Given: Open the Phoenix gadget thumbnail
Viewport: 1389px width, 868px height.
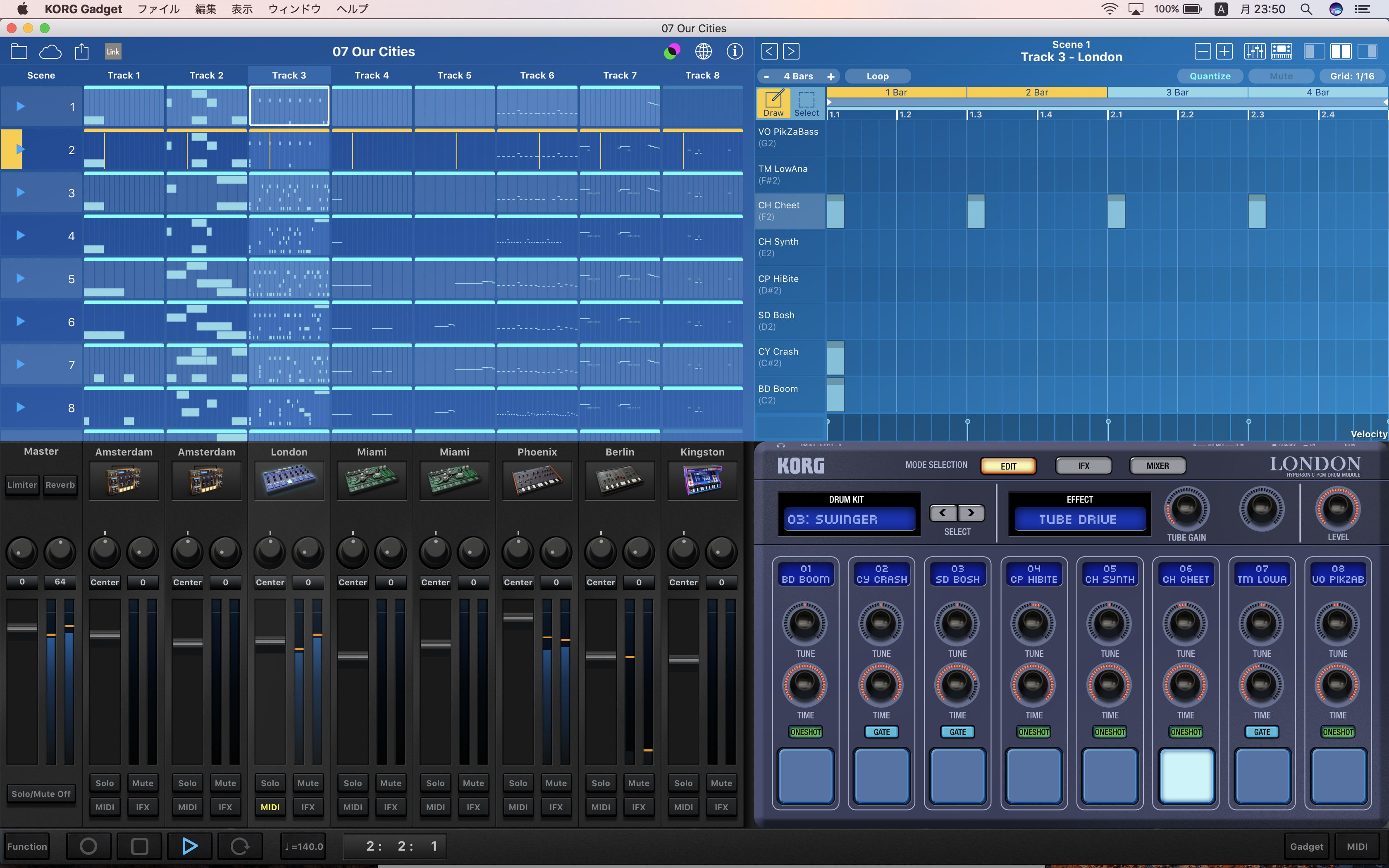Looking at the screenshot, I should pyautogui.click(x=537, y=480).
